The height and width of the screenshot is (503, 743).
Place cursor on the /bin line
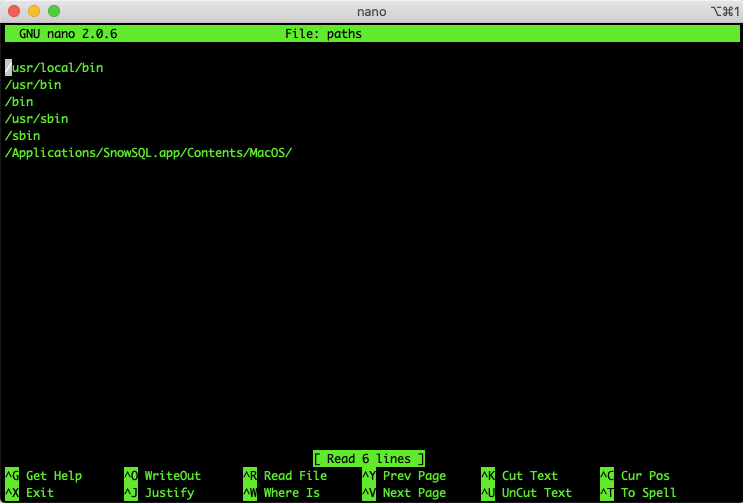[x=20, y=102]
